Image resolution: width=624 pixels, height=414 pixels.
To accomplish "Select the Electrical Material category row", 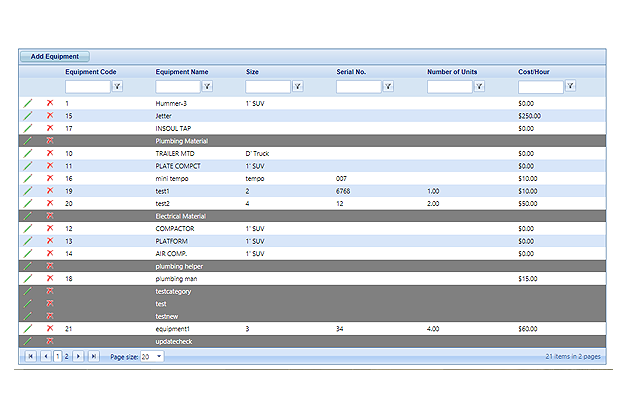I will point(181,216).
